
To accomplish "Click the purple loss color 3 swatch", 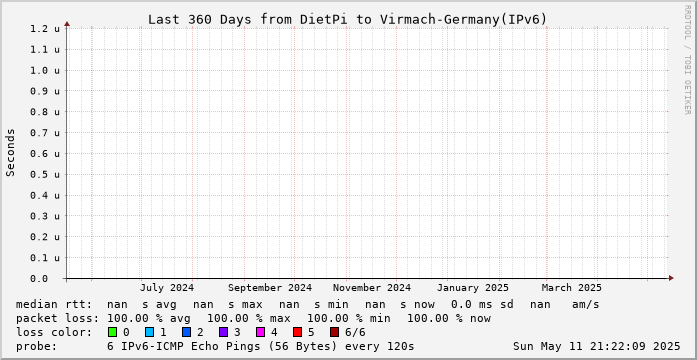I will click(224, 332).
